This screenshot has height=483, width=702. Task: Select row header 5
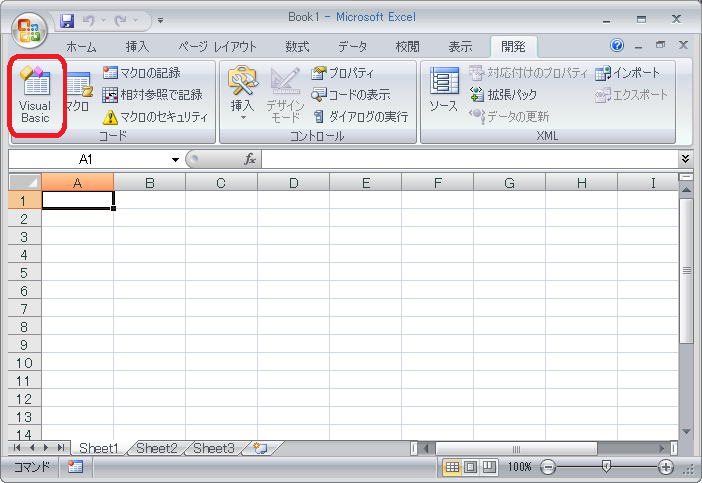click(25, 273)
